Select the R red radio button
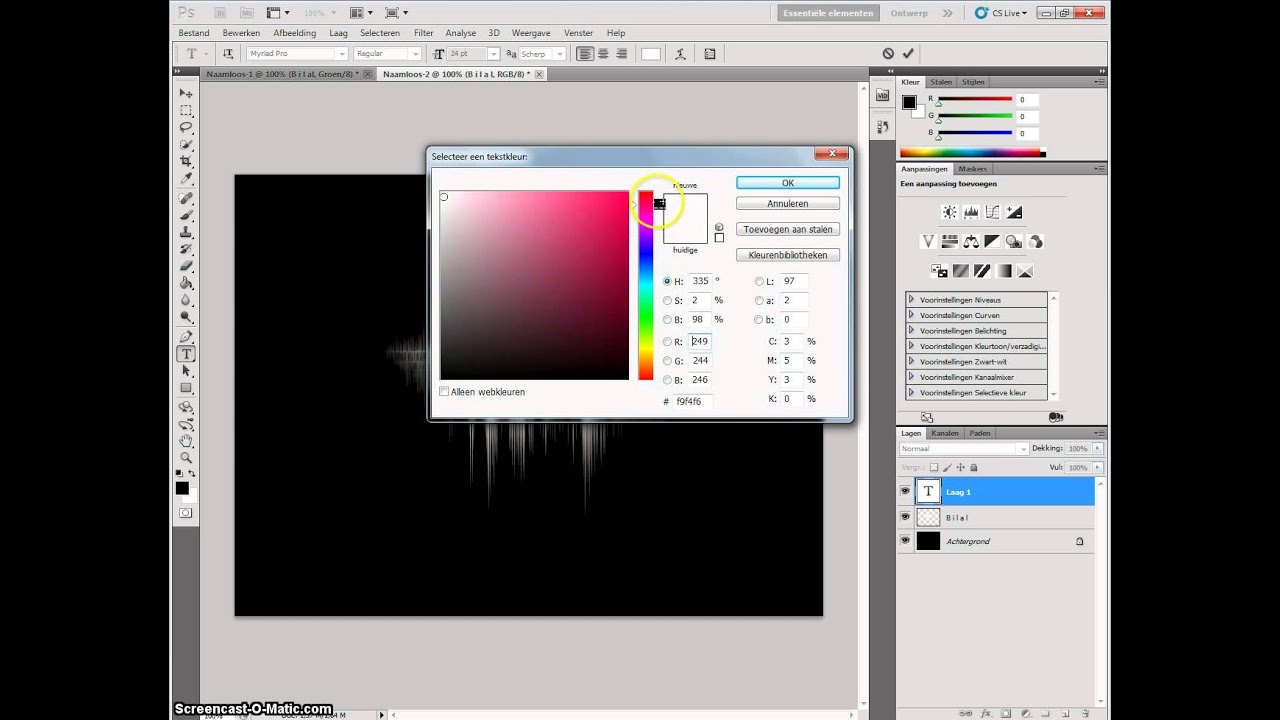The image size is (1280, 720). [x=667, y=341]
